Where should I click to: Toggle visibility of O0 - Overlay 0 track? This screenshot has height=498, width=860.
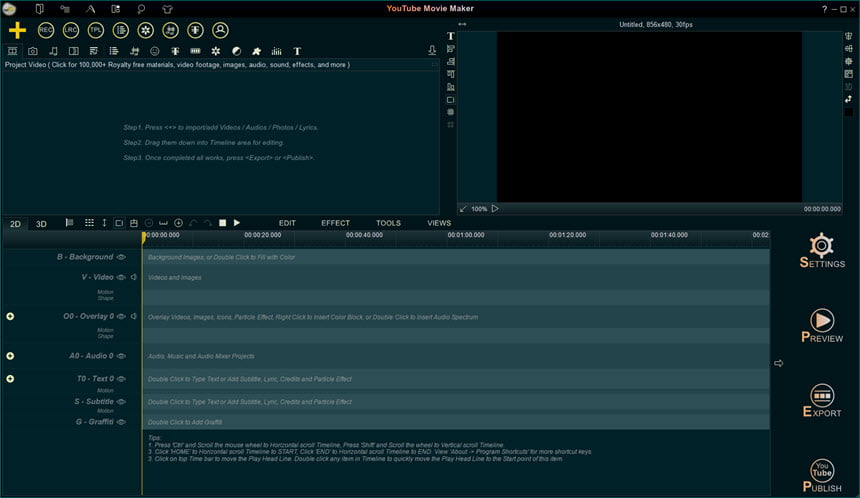[x=121, y=316]
